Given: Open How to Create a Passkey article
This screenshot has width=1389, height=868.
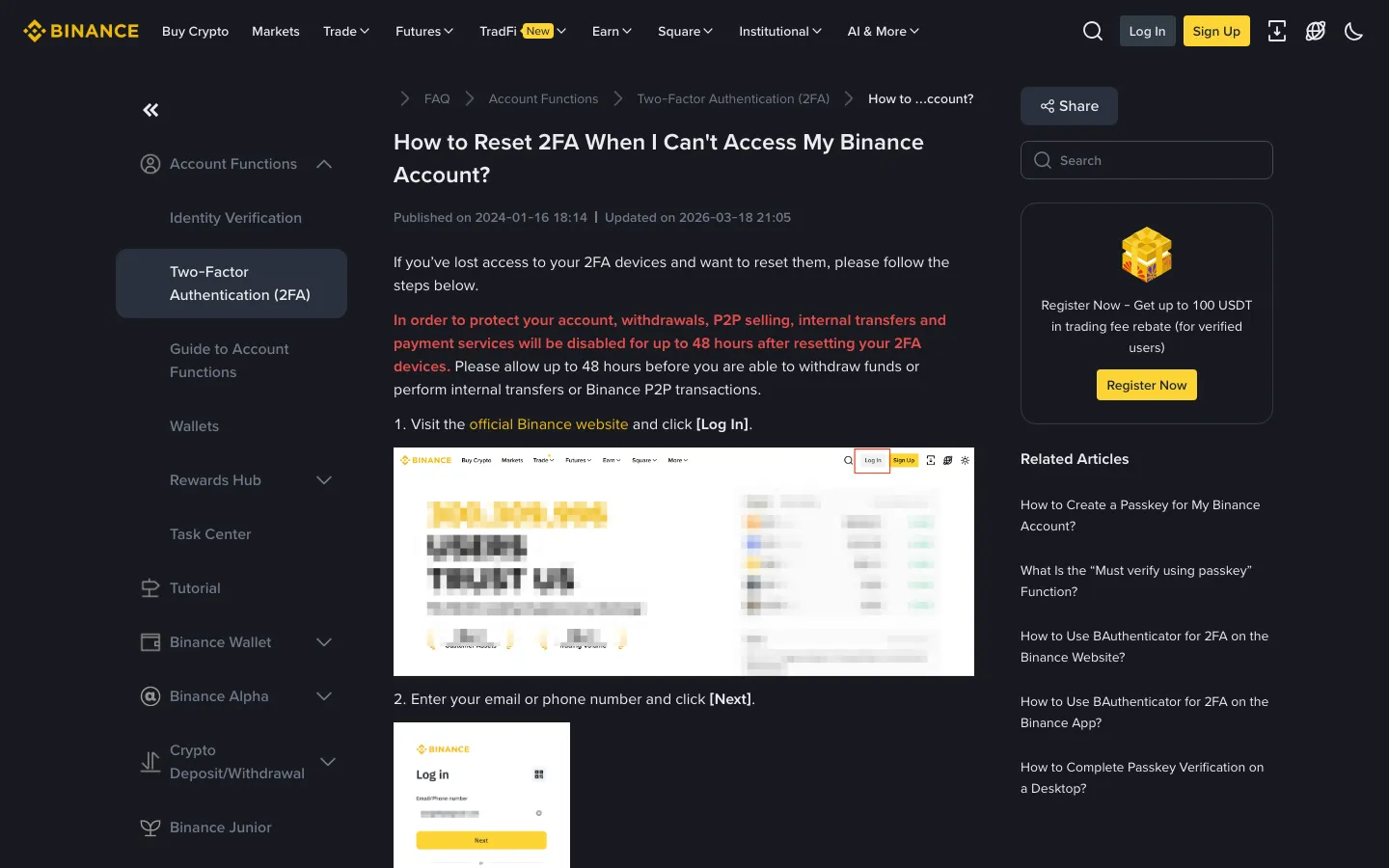Looking at the screenshot, I should pos(1140,516).
